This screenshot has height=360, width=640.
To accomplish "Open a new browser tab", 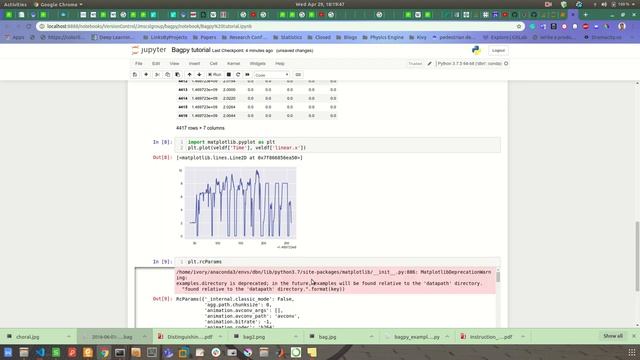I will coord(586,15).
